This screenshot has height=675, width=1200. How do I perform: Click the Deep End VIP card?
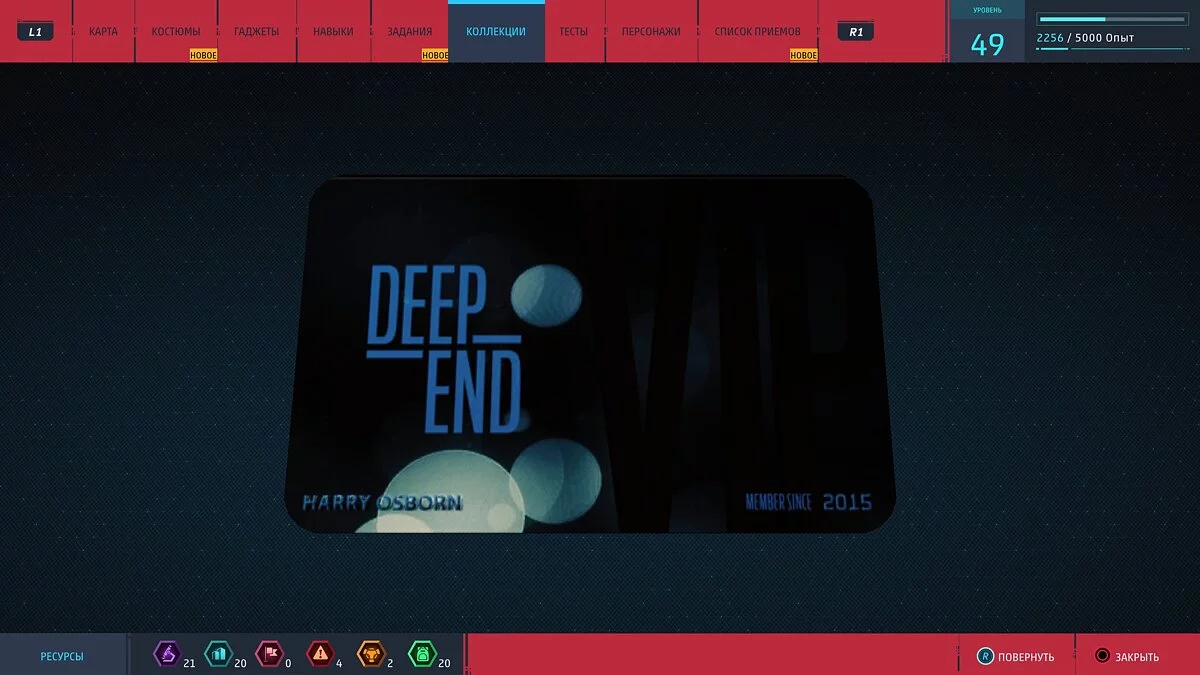click(x=590, y=355)
